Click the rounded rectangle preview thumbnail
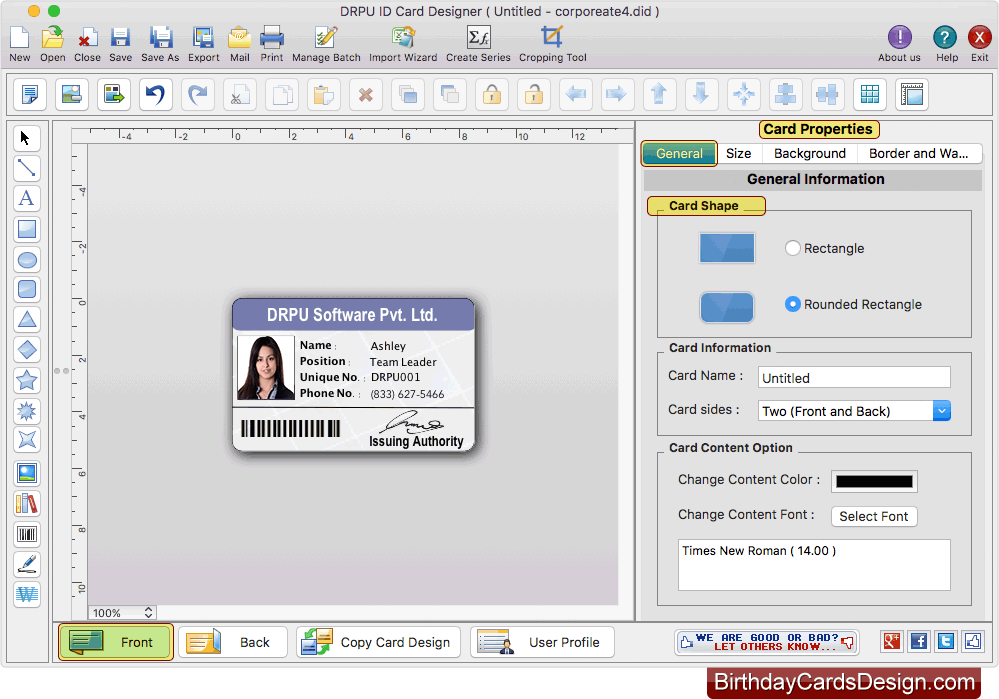Viewport: 999px width, 699px height. pyautogui.click(x=727, y=307)
